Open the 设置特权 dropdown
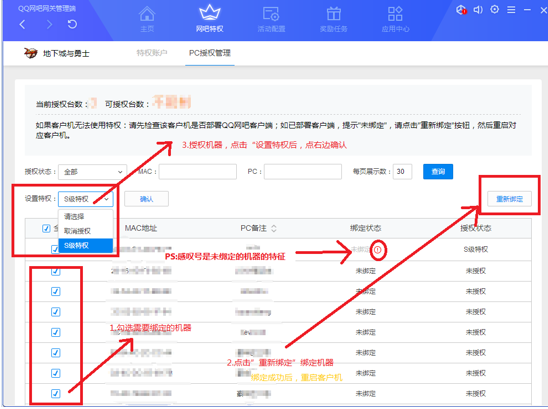Image resolution: width=548 pixels, height=409 pixels. tap(86, 199)
